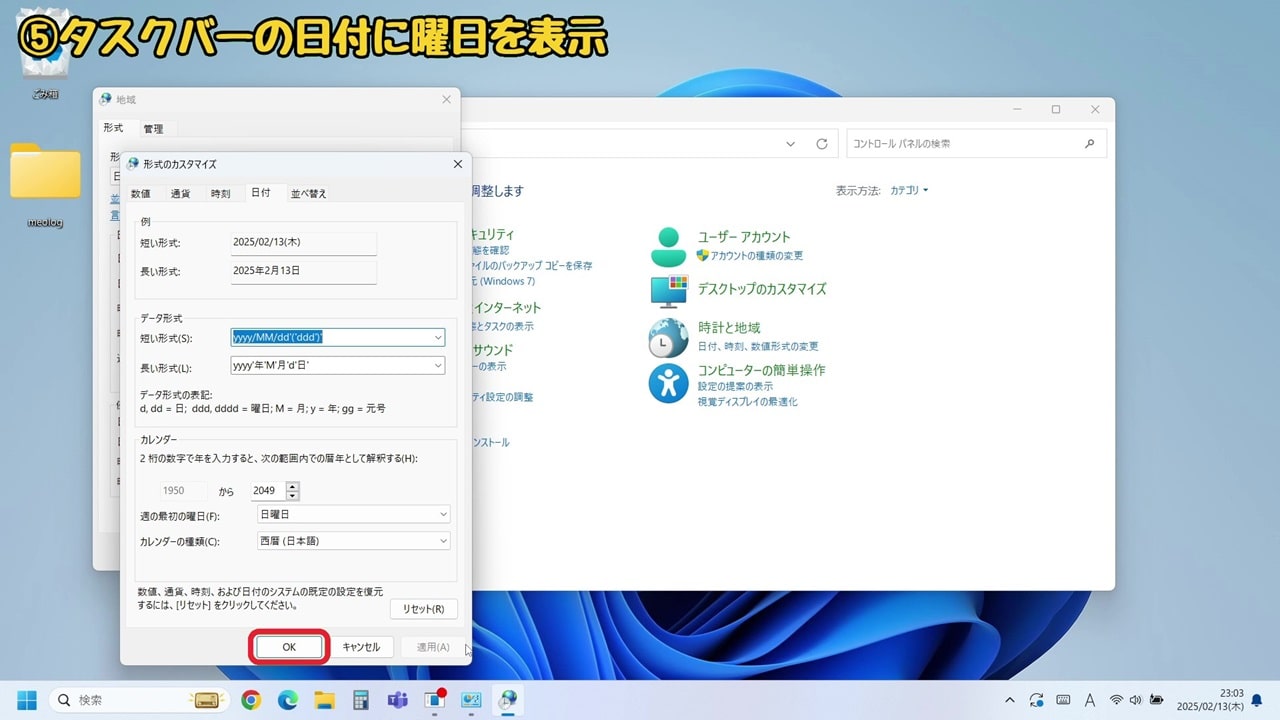Open the notification bell icon

coord(1257,700)
